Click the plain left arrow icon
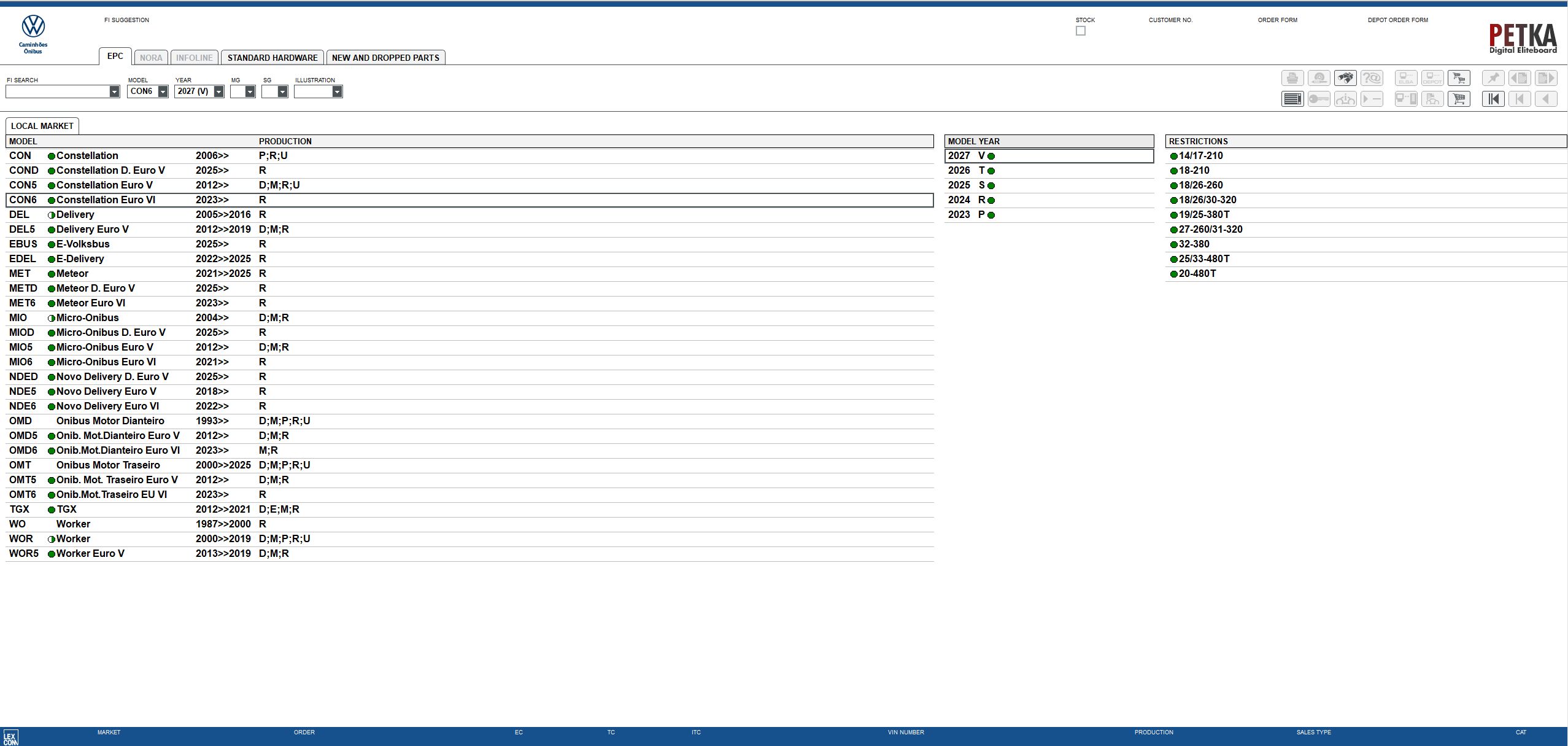The height and width of the screenshot is (746, 1568). (1546, 99)
